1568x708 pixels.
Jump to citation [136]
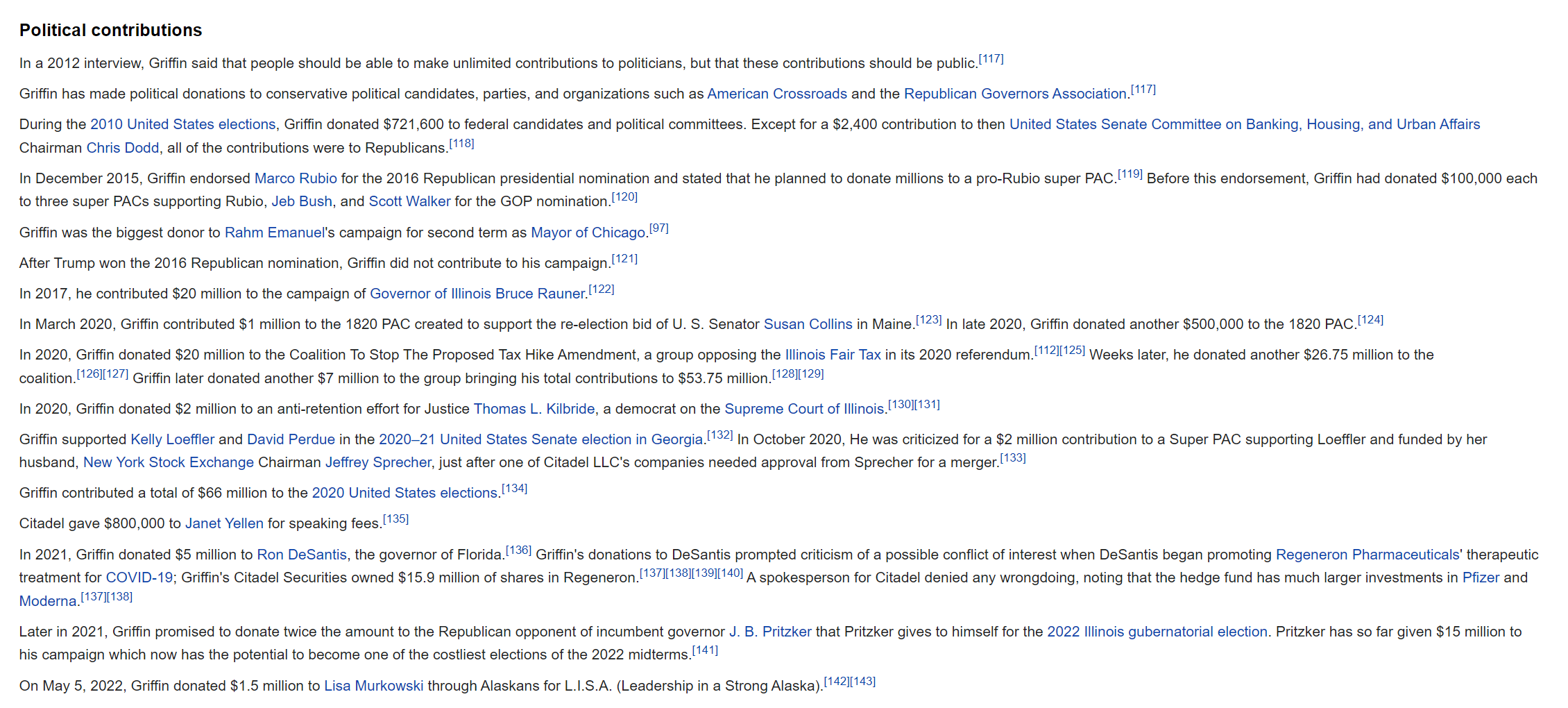[x=519, y=550]
